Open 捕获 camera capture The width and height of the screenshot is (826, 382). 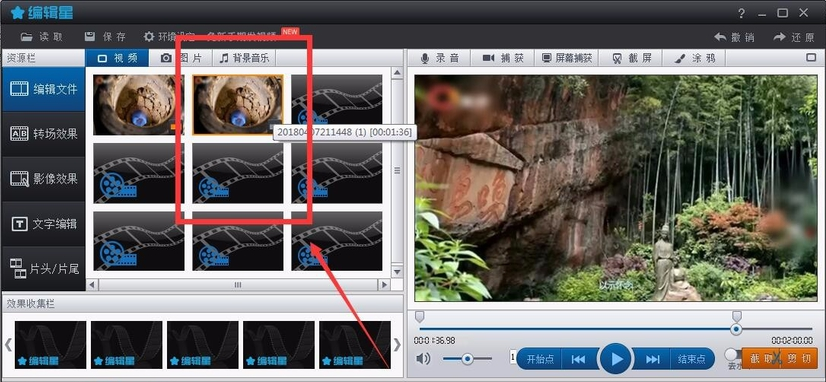[x=503, y=58]
